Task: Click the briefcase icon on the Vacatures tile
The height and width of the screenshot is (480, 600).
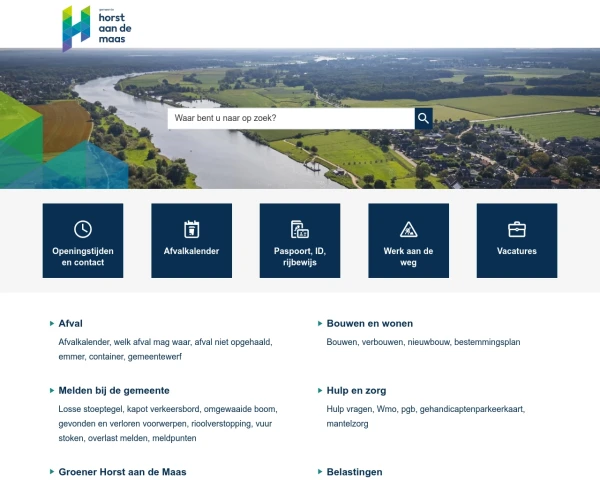Action: (x=517, y=229)
